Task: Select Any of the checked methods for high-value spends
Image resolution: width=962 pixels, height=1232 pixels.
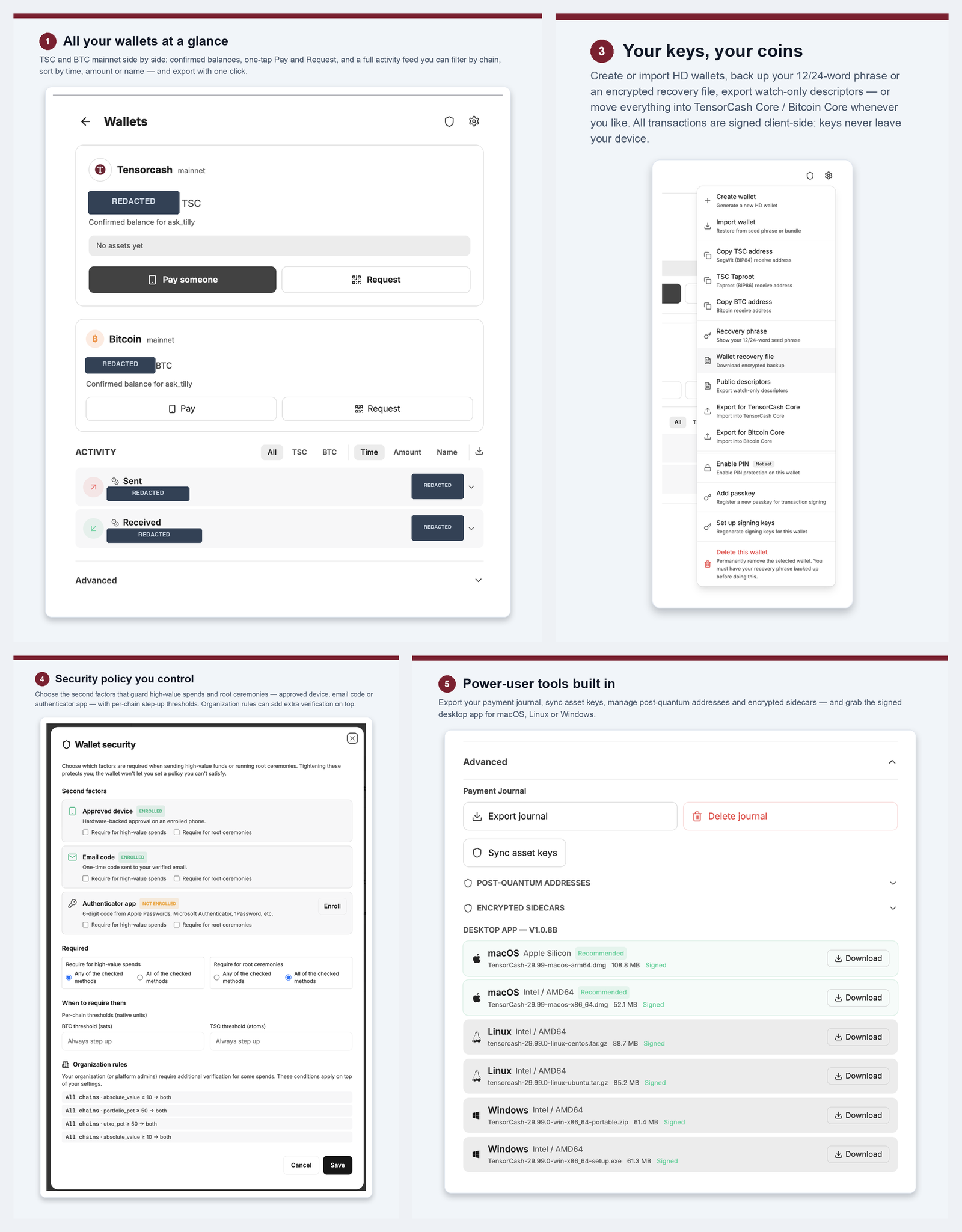Action: click(x=69, y=978)
